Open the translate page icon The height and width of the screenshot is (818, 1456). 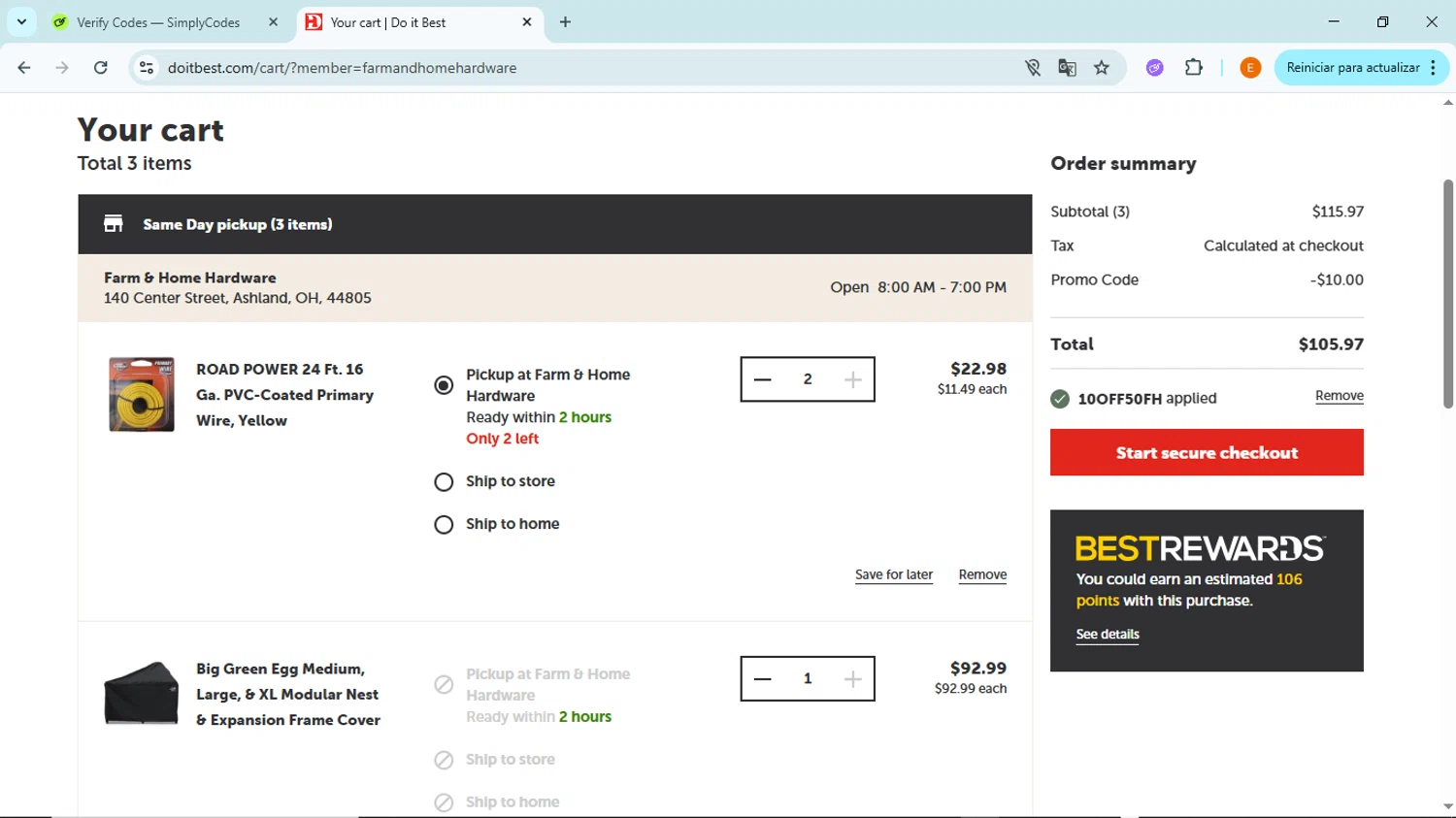1067,68
